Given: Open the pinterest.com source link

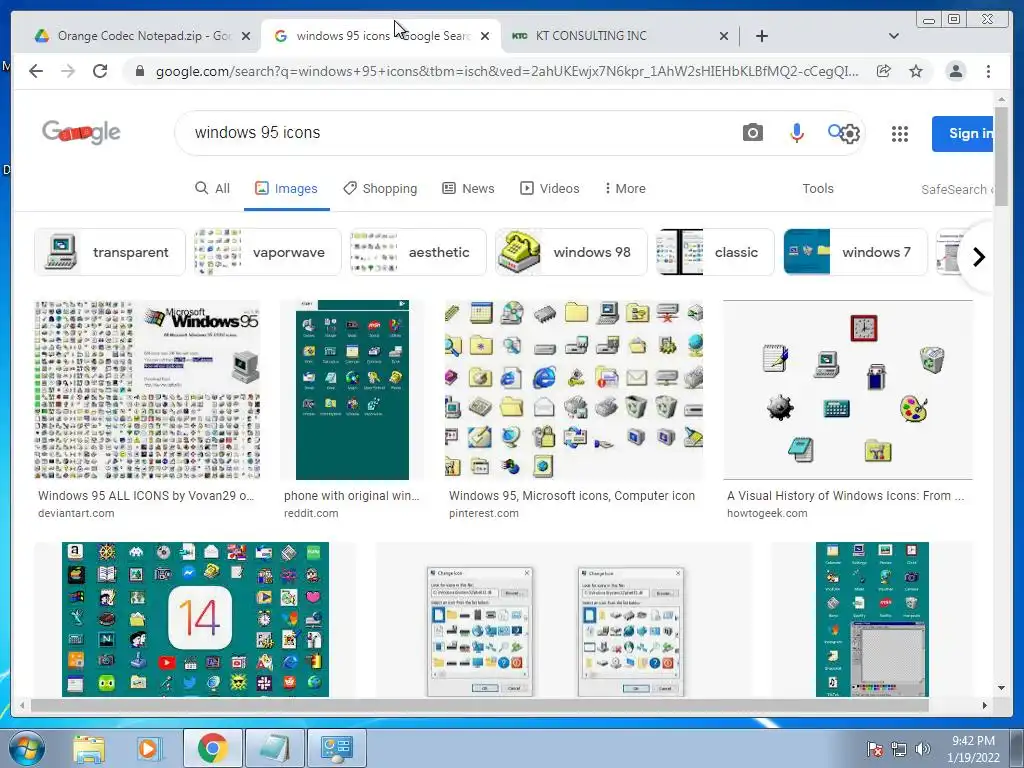Looking at the screenshot, I should coord(483,513).
